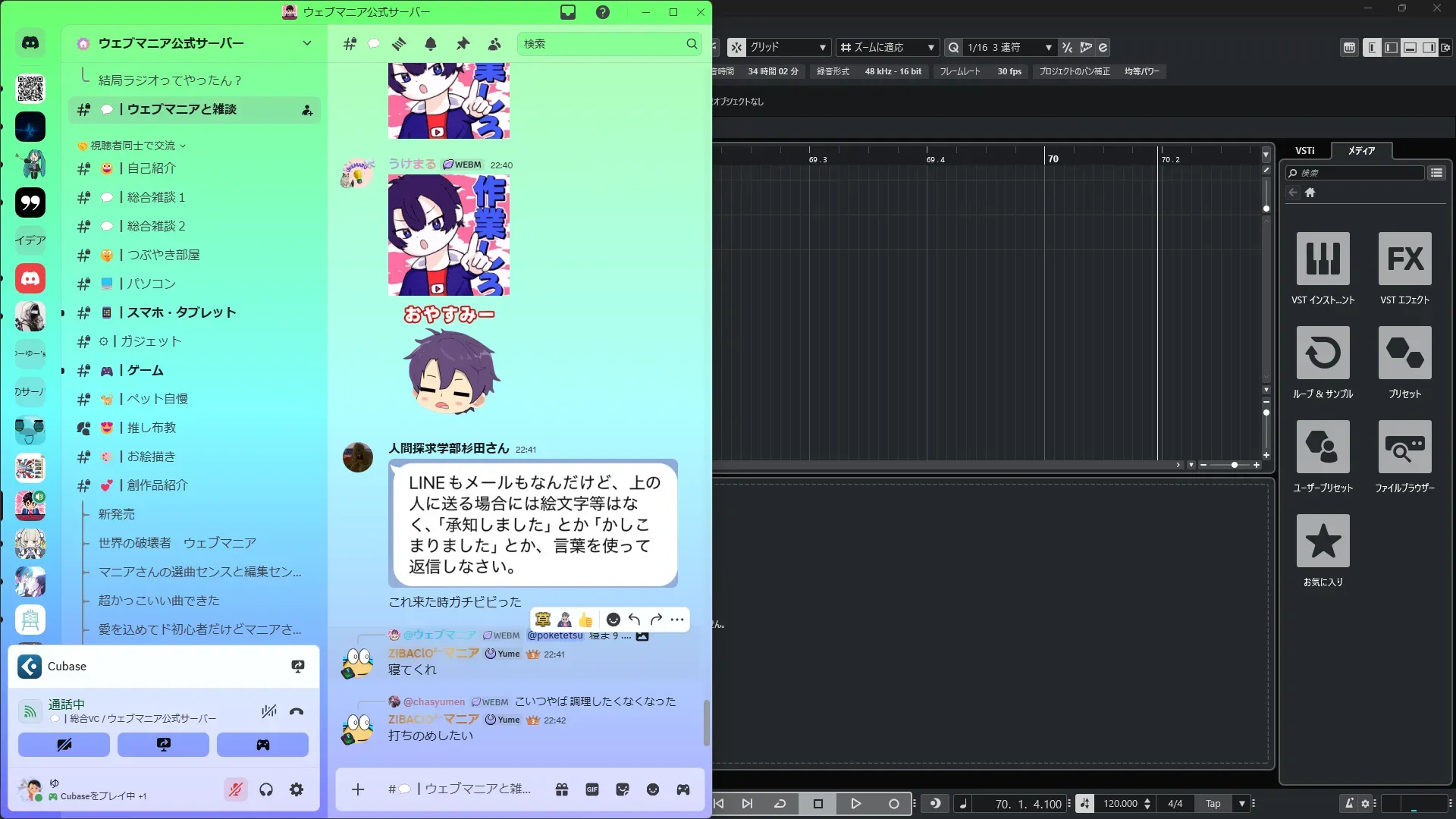Show member list in Discord

pos(494,44)
